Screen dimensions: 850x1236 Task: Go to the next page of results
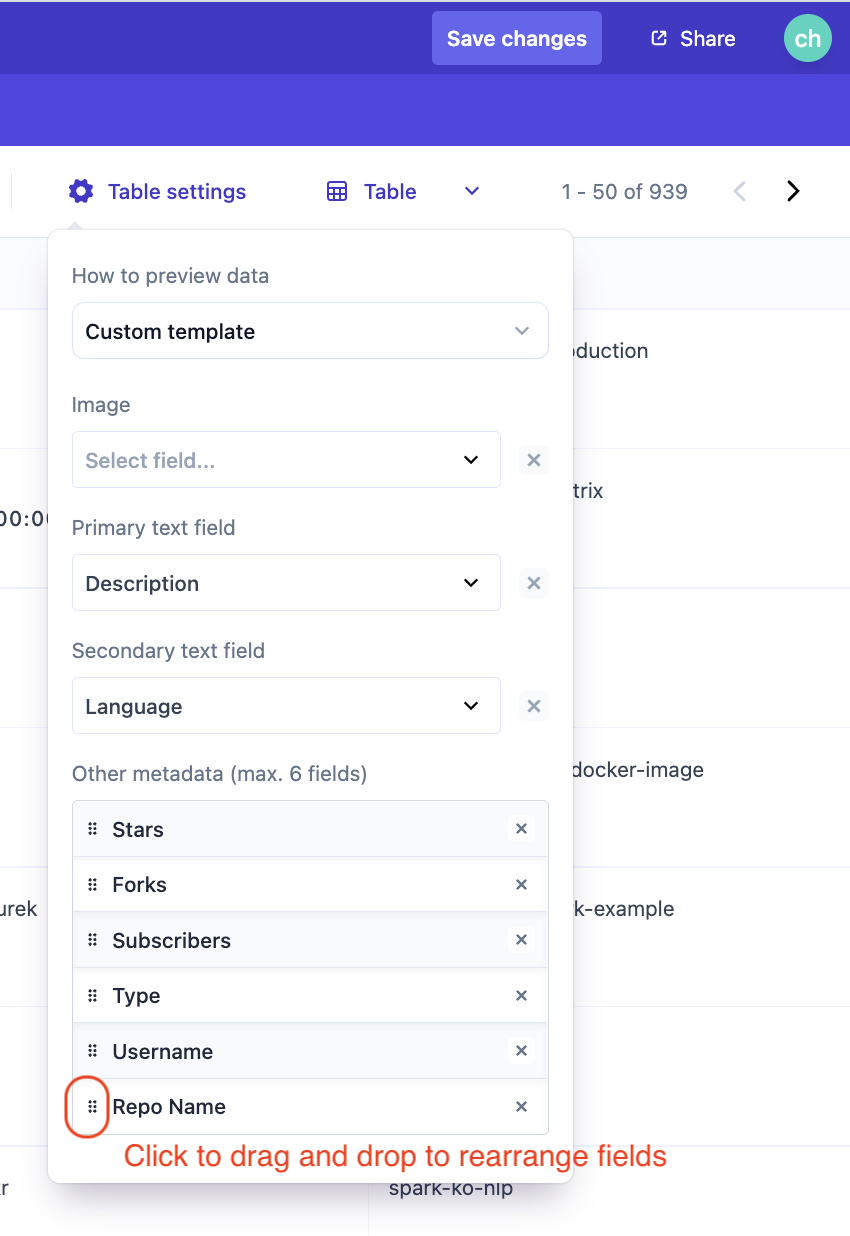pos(793,191)
